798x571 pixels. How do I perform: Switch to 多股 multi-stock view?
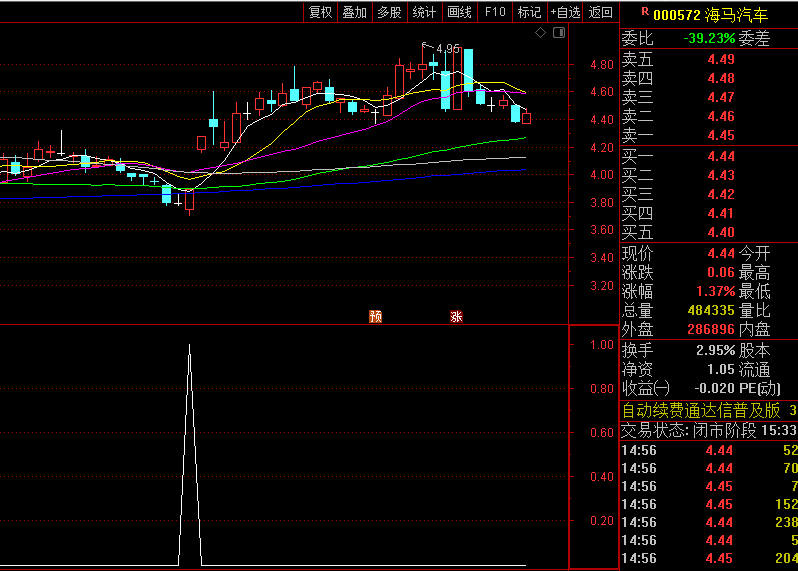[389, 12]
